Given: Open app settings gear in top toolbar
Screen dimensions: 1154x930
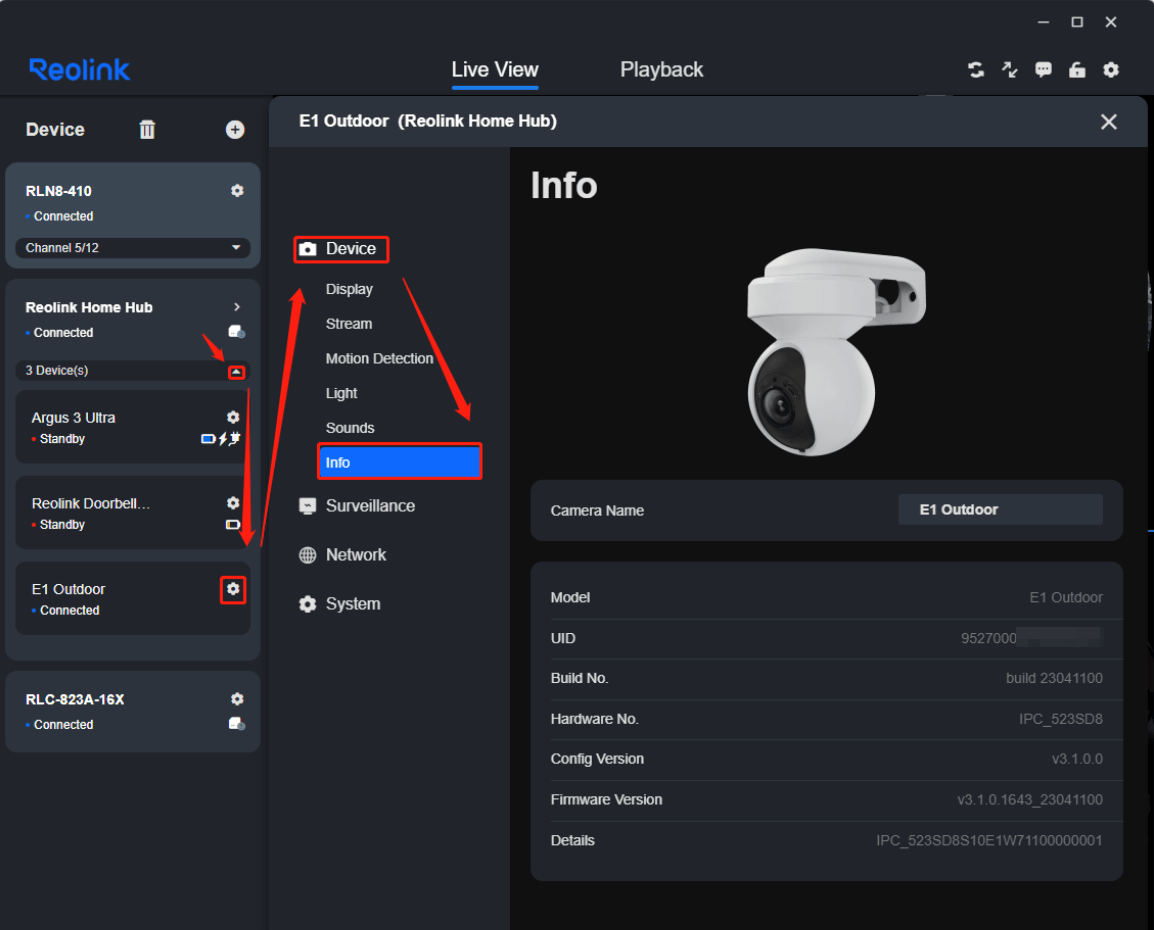Looking at the screenshot, I should pos(1111,70).
